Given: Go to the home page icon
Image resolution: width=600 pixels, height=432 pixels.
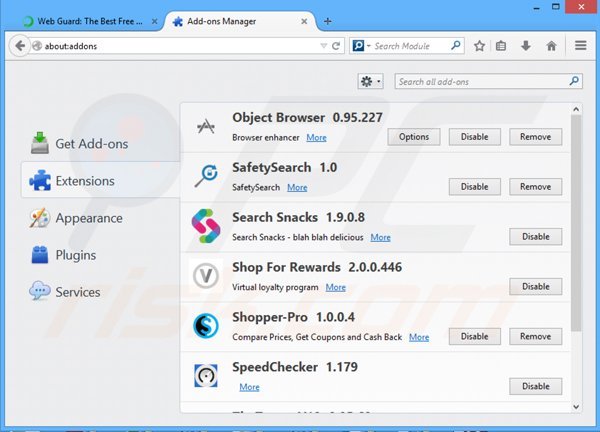Looking at the screenshot, I should (x=551, y=46).
